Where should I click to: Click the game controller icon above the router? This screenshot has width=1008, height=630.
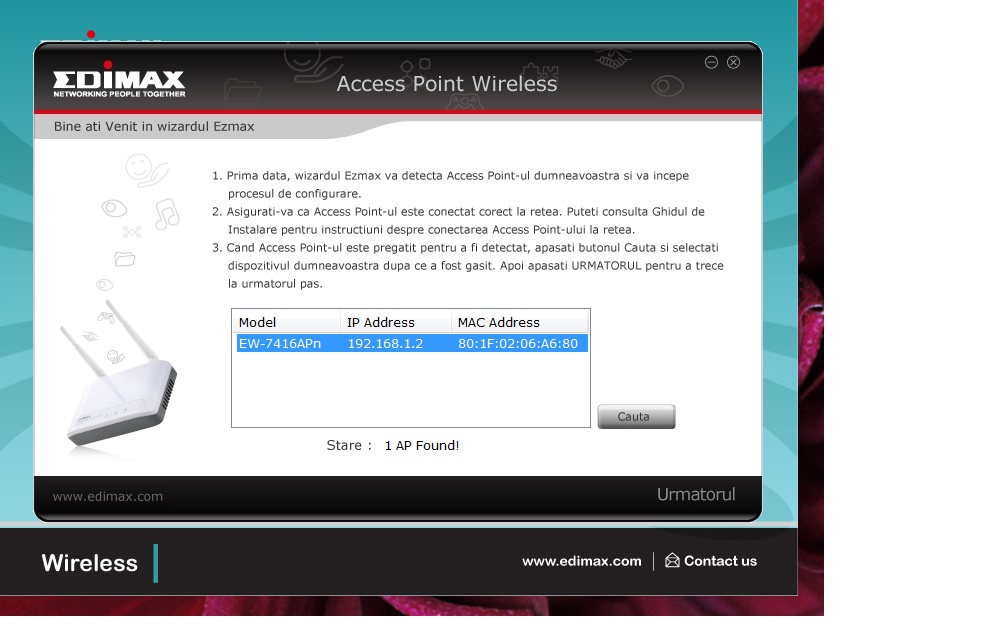click(x=105, y=317)
